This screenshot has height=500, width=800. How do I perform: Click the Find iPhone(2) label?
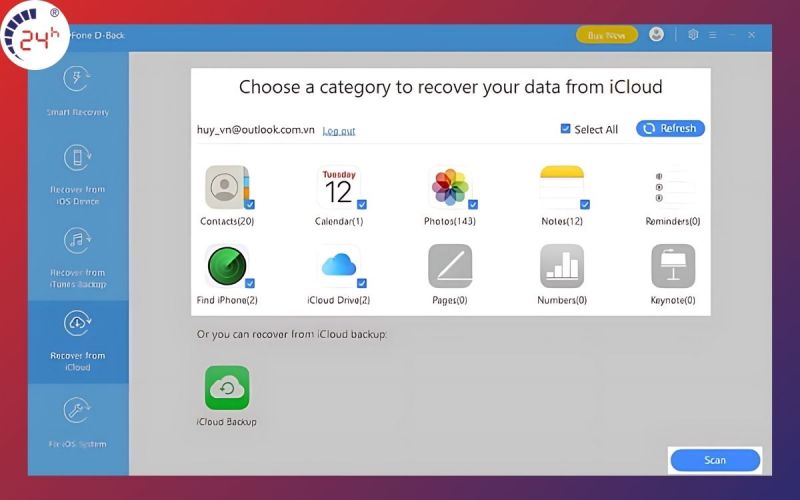click(x=227, y=300)
